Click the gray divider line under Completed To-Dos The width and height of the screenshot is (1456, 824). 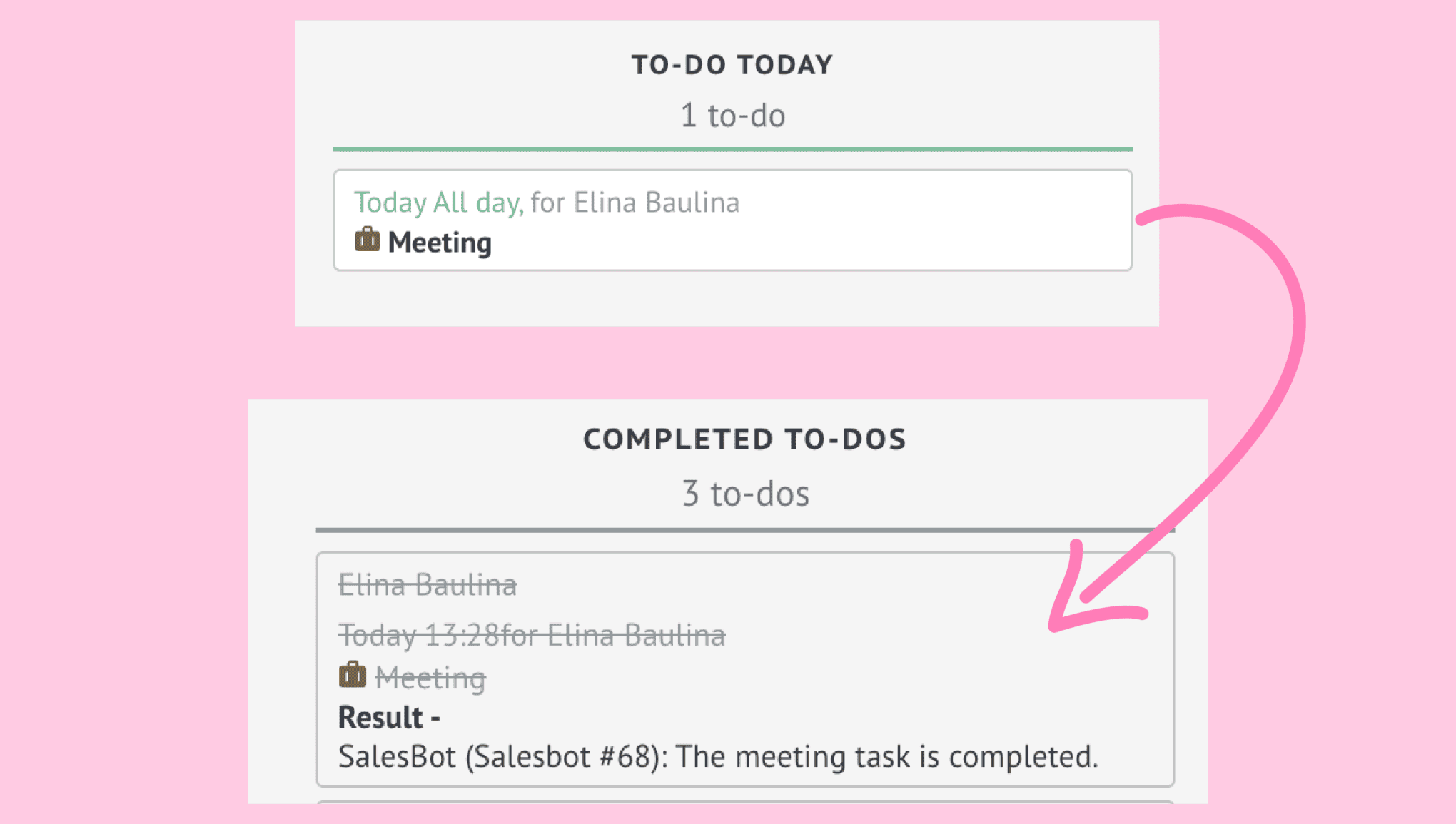pos(745,530)
